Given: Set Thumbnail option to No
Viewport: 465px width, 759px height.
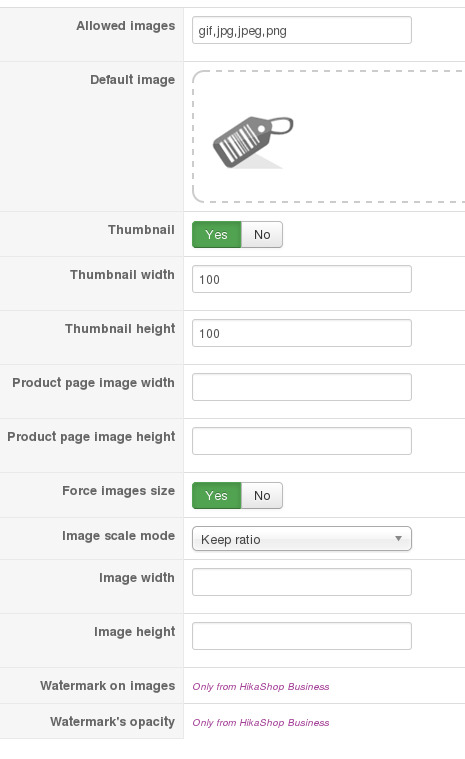Looking at the screenshot, I should point(262,235).
